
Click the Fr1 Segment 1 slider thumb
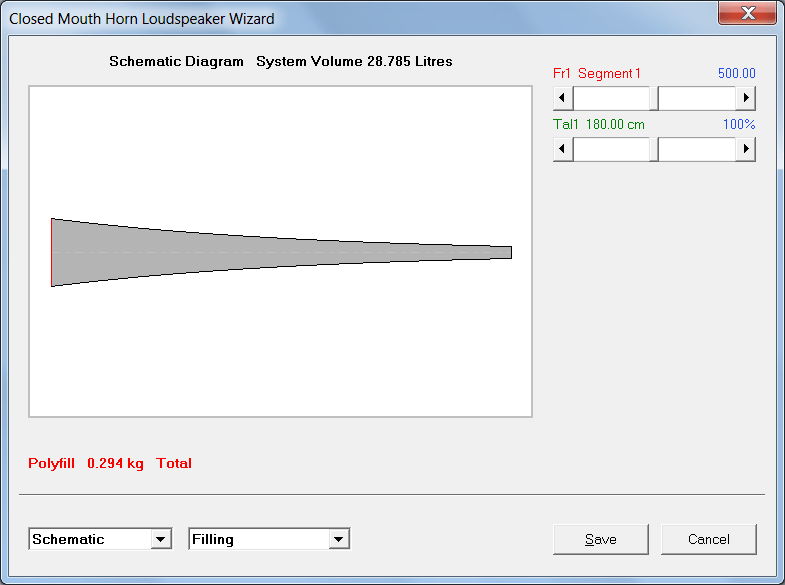(x=654, y=98)
